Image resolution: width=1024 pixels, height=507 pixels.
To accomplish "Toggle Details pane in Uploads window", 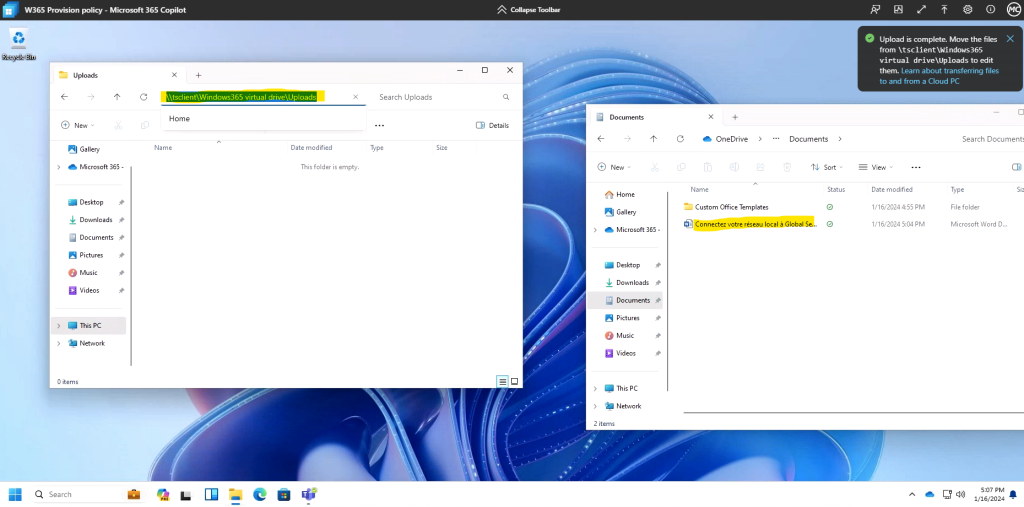I will 492,125.
